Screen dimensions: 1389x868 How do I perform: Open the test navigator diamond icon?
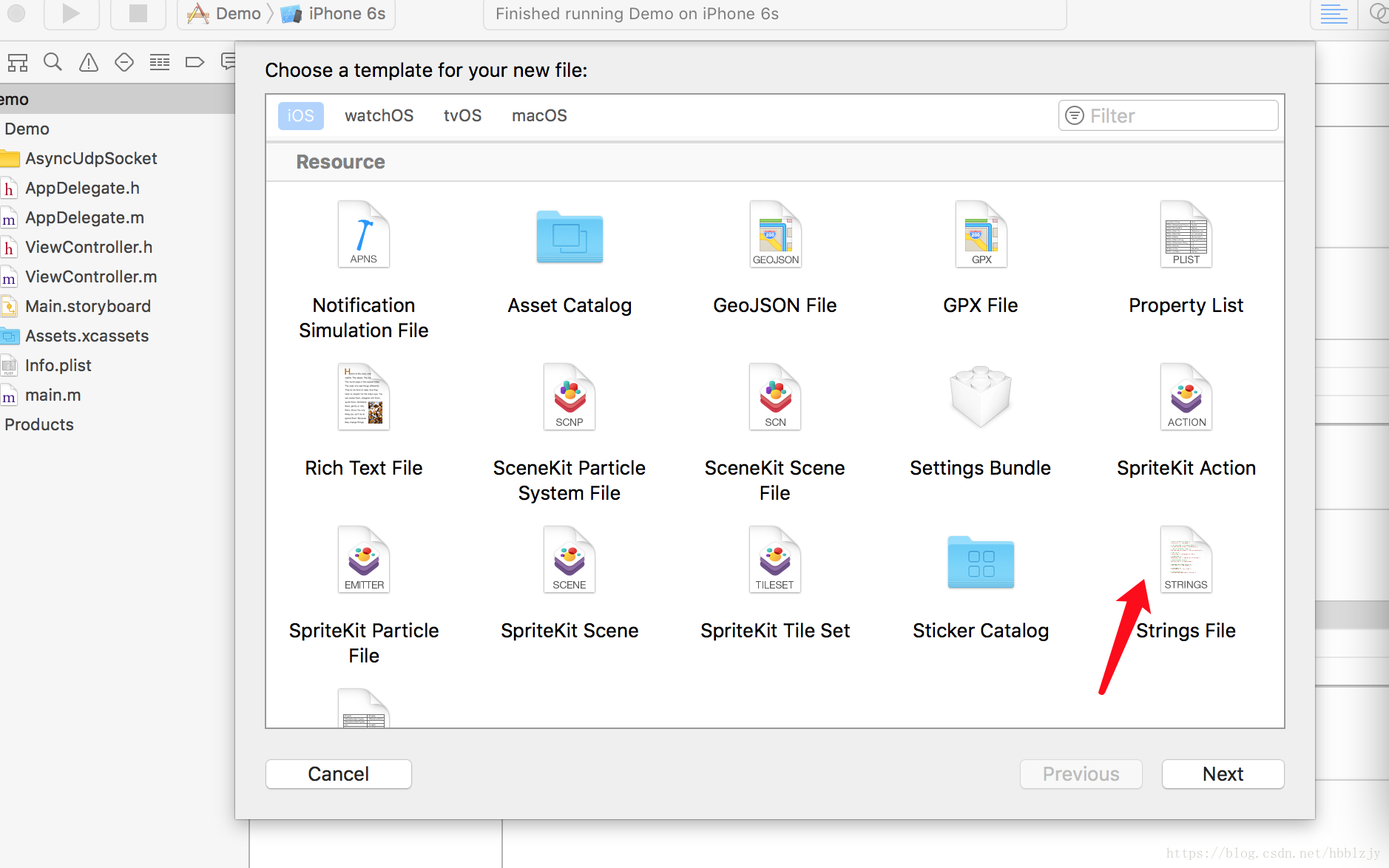[124, 62]
